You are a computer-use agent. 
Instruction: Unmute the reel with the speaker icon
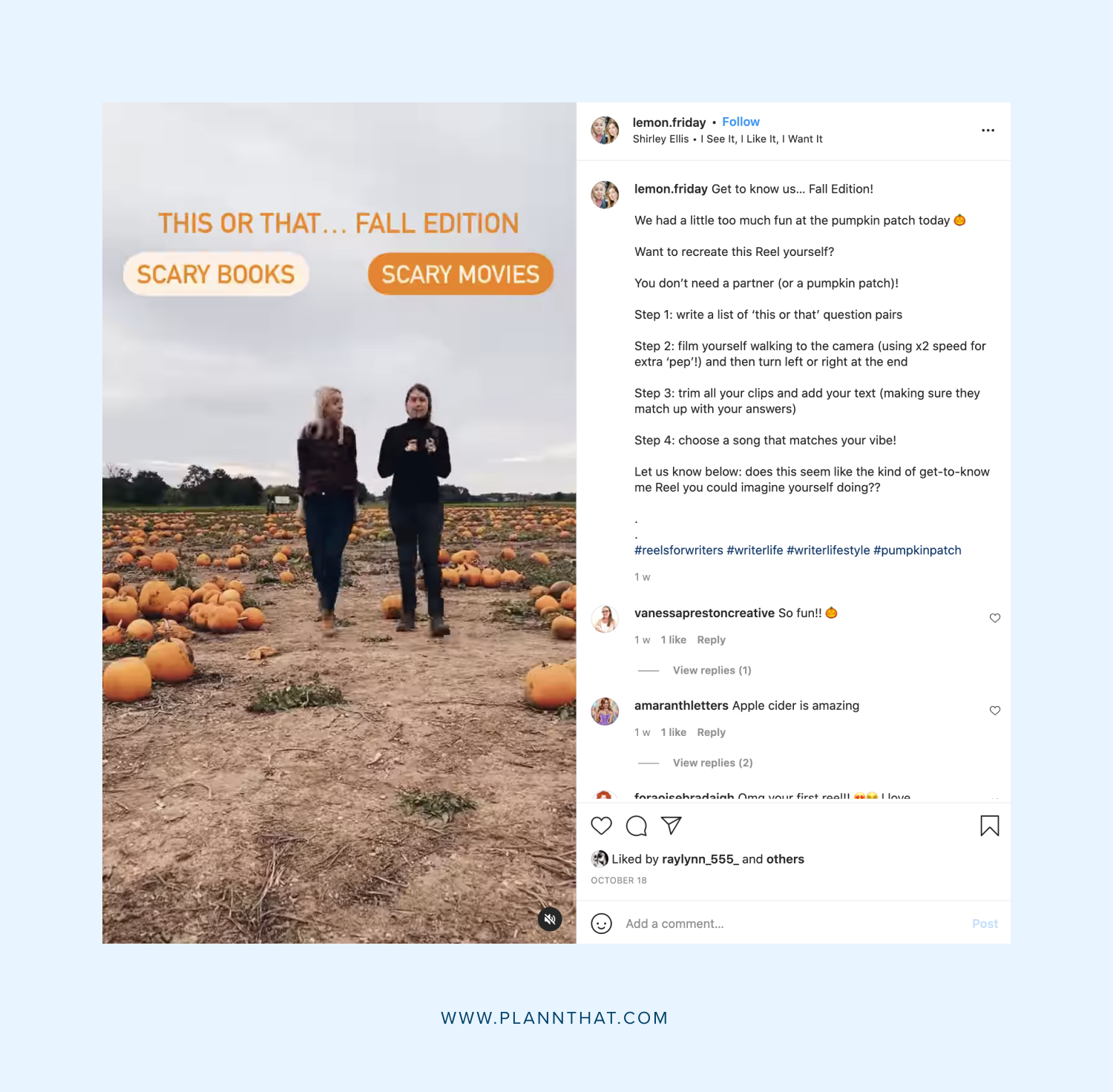[550, 919]
